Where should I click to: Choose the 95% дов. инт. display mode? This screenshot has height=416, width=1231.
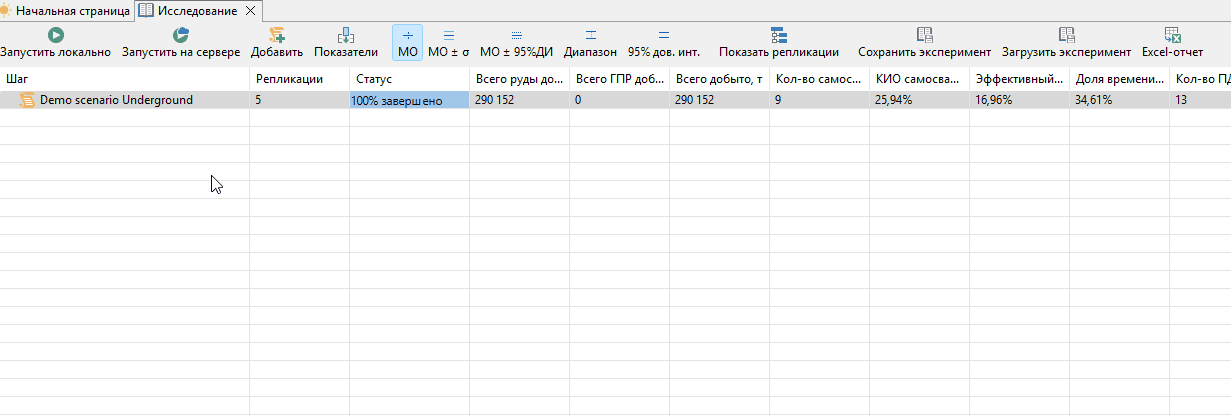point(664,43)
